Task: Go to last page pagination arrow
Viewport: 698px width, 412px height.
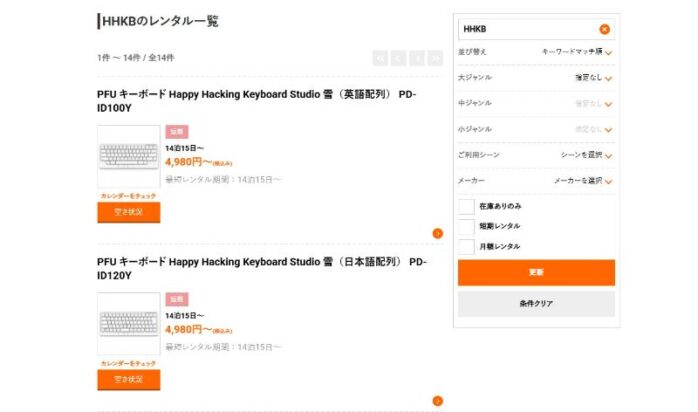Action: pos(435,58)
